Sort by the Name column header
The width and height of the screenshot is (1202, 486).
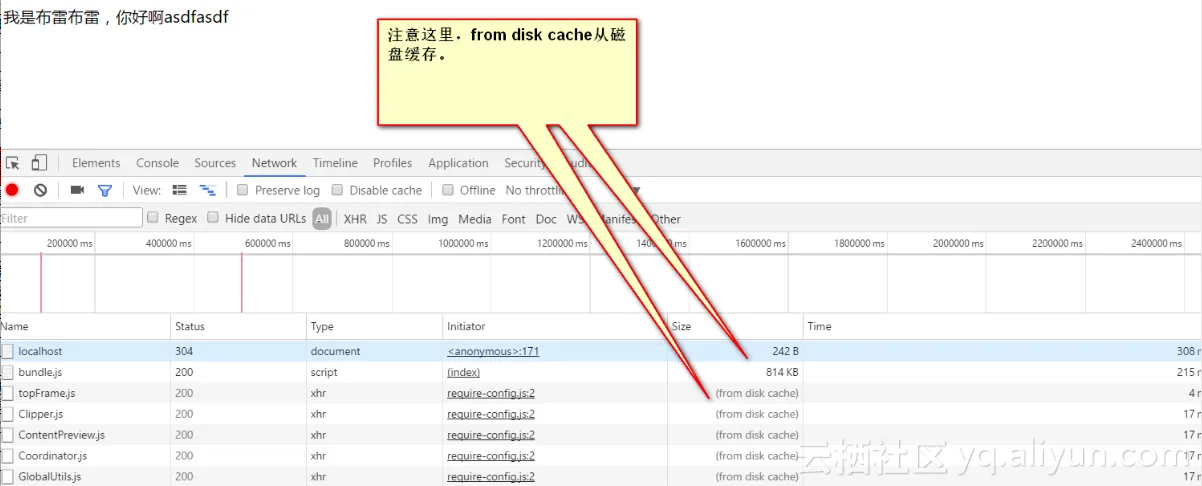[85, 326]
